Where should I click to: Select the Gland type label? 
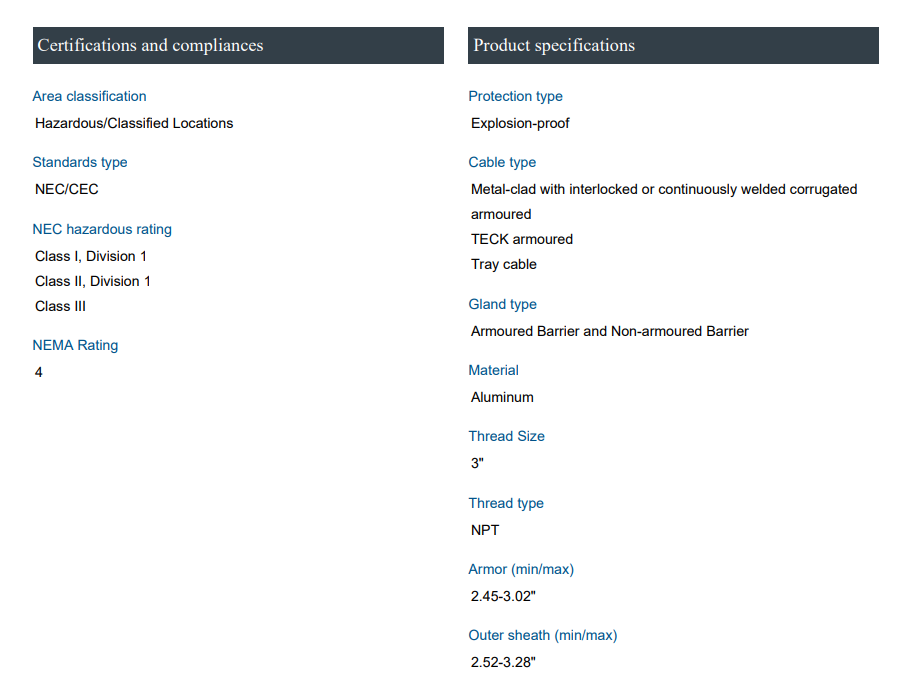[x=502, y=304]
